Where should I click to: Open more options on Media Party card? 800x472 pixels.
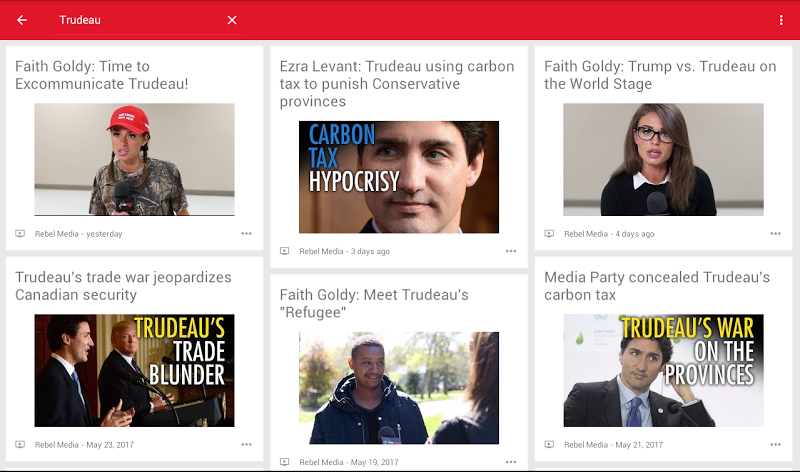coord(776,444)
